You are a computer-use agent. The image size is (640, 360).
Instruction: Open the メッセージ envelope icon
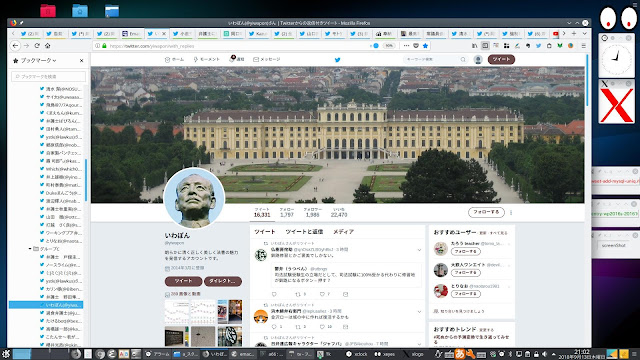click(267, 59)
